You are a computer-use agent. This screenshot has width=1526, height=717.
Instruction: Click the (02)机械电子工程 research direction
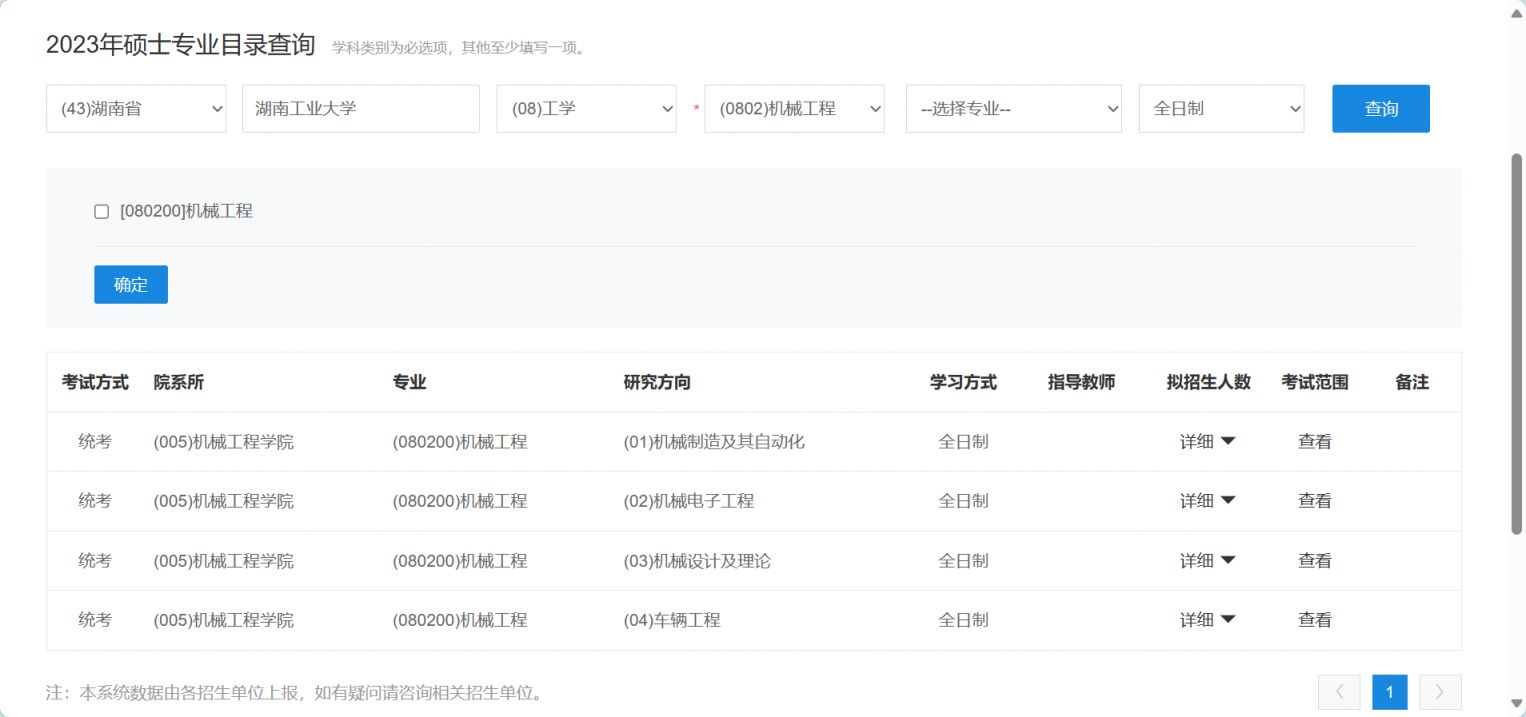pos(689,501)
